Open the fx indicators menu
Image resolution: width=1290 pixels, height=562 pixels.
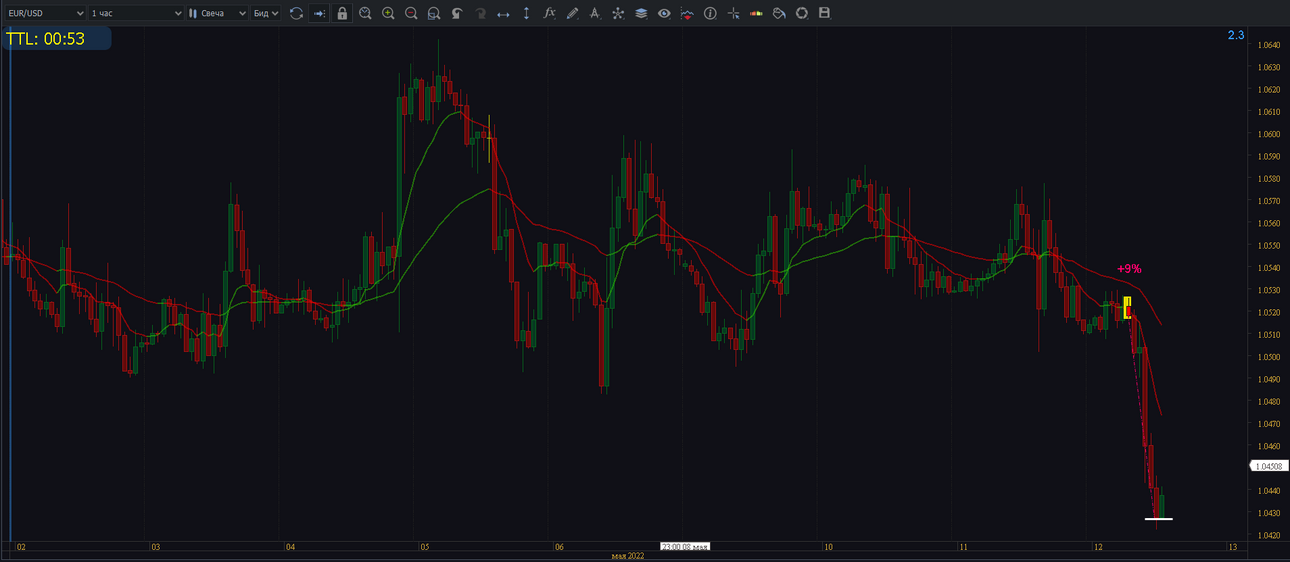point(549,13)
